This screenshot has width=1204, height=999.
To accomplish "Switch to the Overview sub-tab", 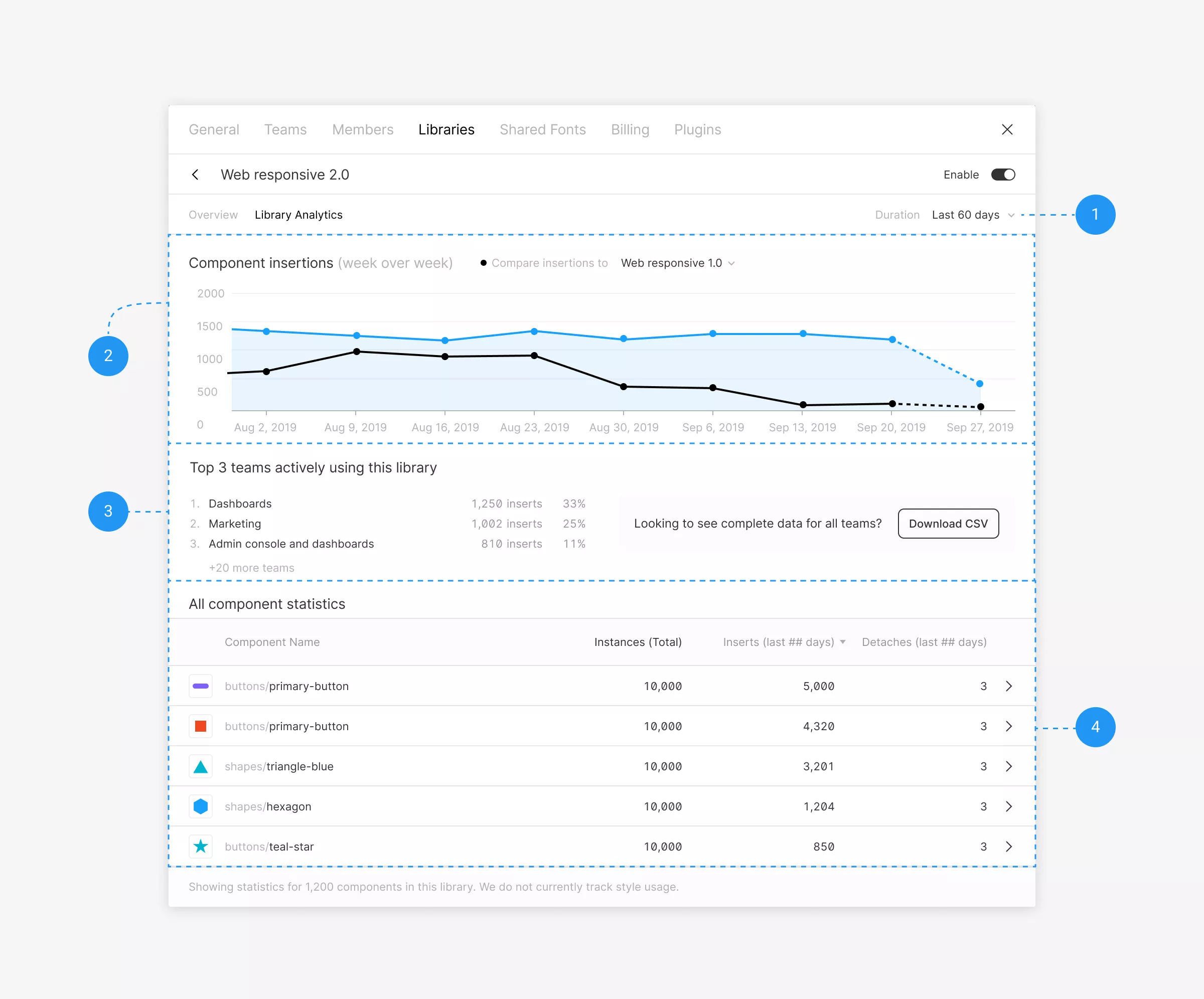I will coord(213,215).
